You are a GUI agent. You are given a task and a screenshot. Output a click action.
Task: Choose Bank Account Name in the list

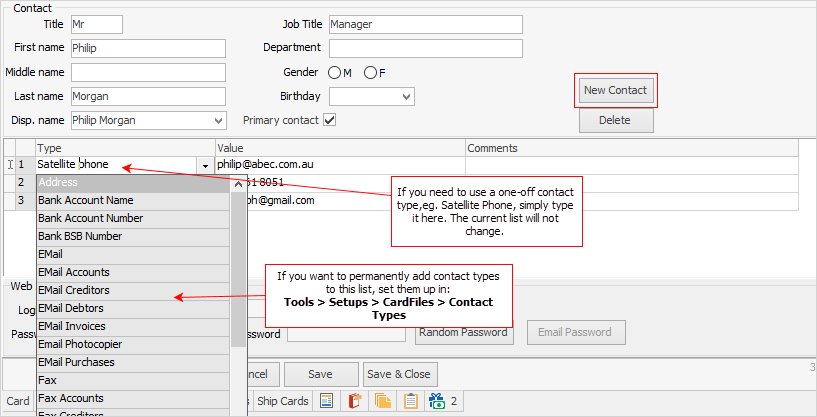pyautogui.click(x=133, y=201)
